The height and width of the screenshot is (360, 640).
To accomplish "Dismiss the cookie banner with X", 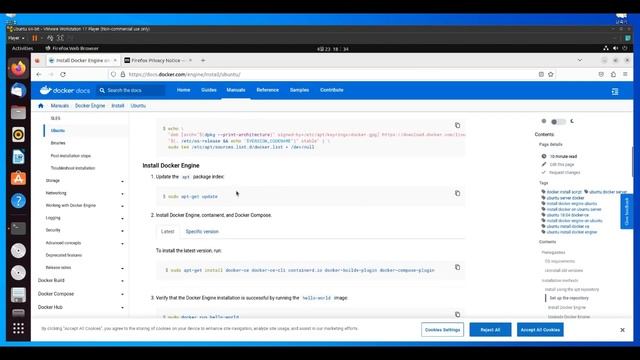I will [x=622, y=330].
